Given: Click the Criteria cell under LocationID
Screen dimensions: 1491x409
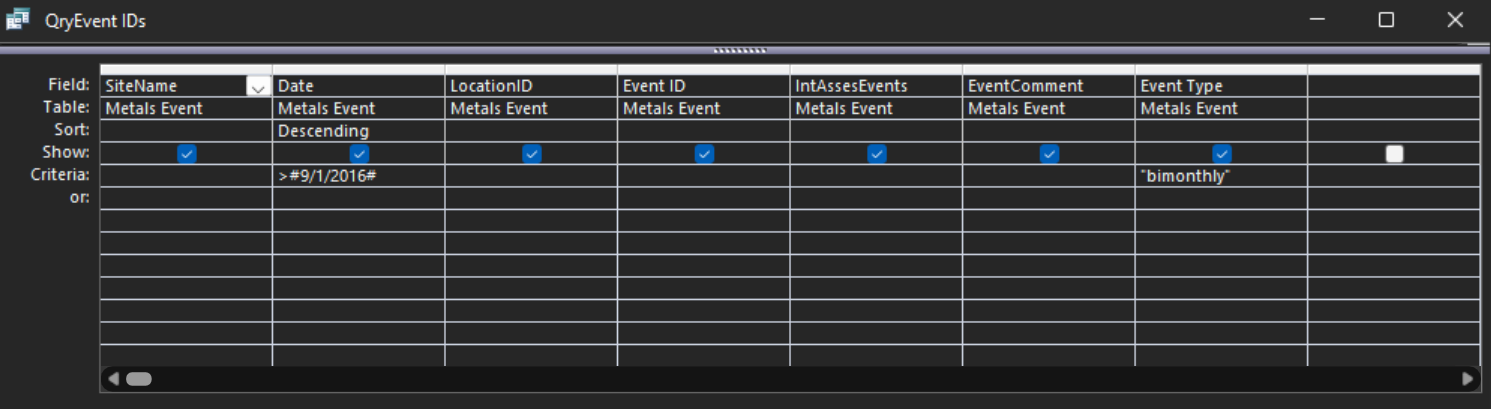Looking at the screenshot, I should tap(531, 176).
